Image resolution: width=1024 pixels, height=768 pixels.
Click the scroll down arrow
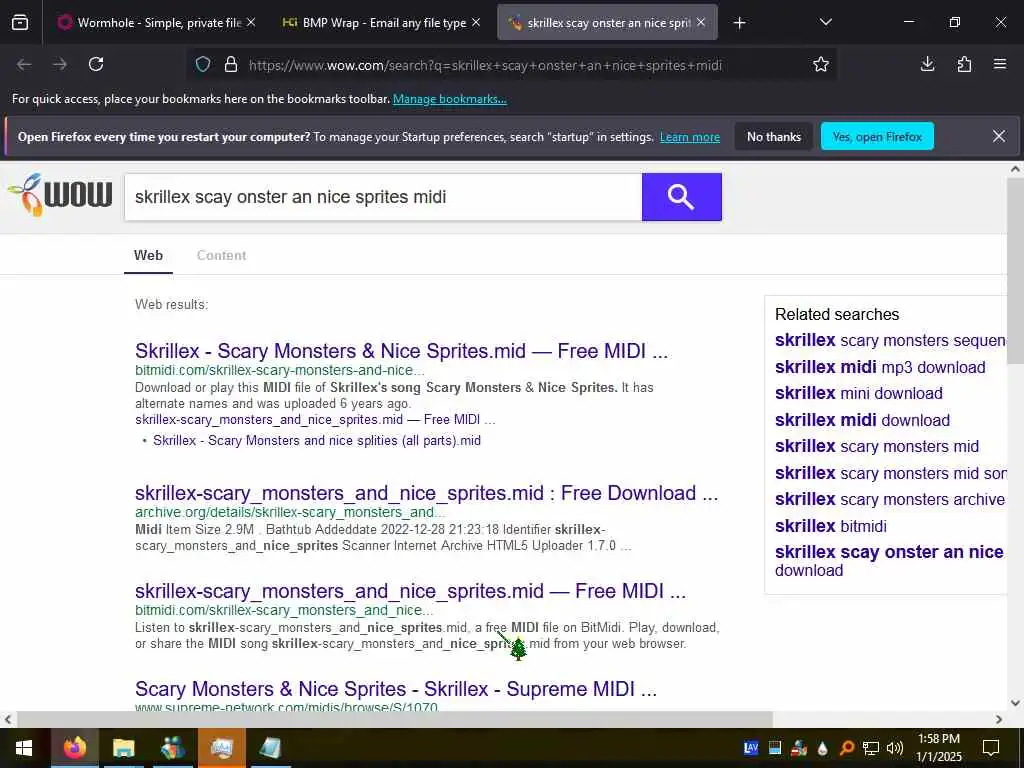point(1015,703)
